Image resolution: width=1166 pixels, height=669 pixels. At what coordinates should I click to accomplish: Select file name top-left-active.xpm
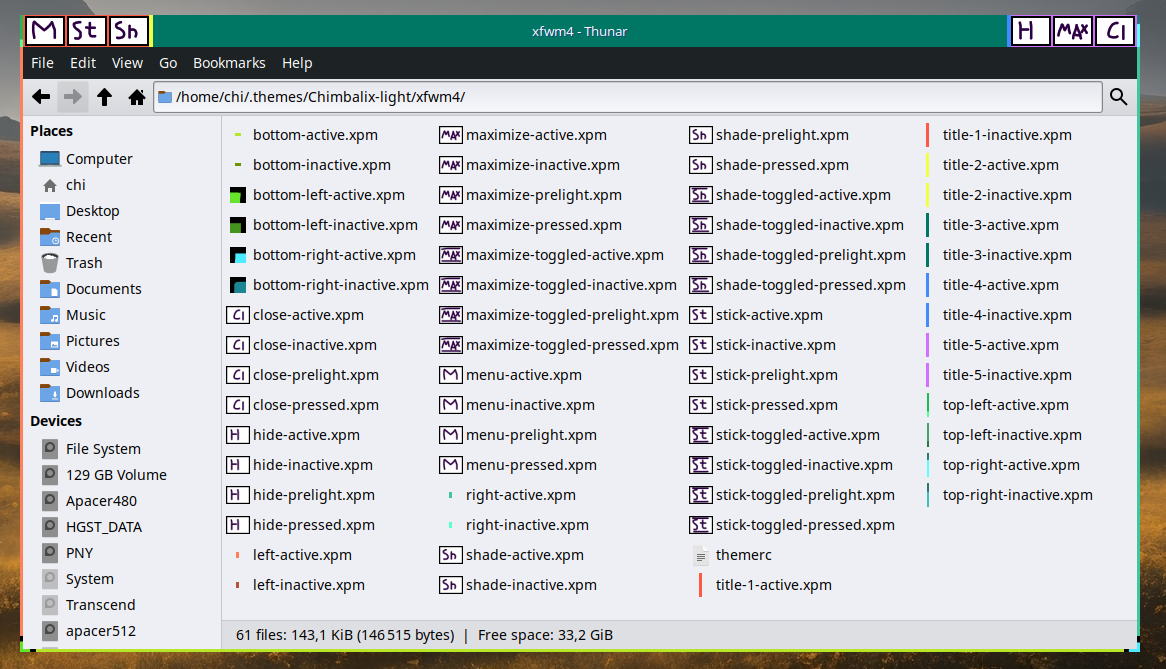coord(1005,405)
